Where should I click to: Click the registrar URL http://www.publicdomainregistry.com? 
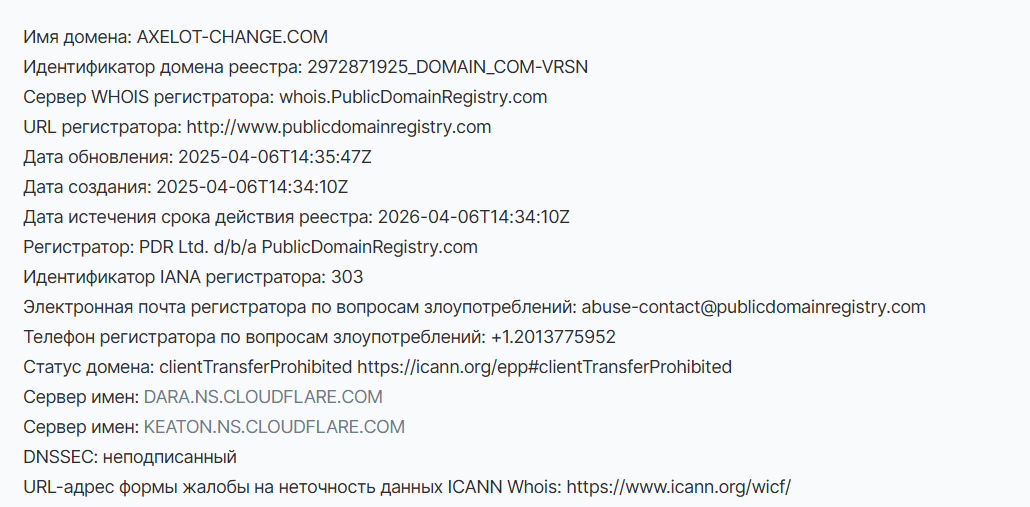click(338, 127)
